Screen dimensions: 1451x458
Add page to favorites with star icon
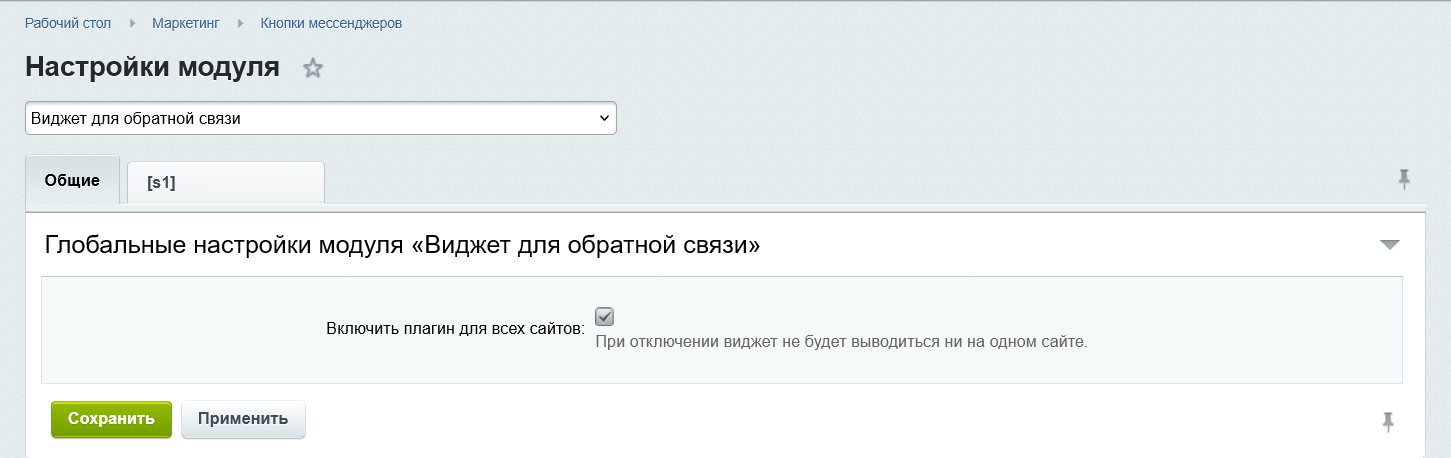coord(313,69)
